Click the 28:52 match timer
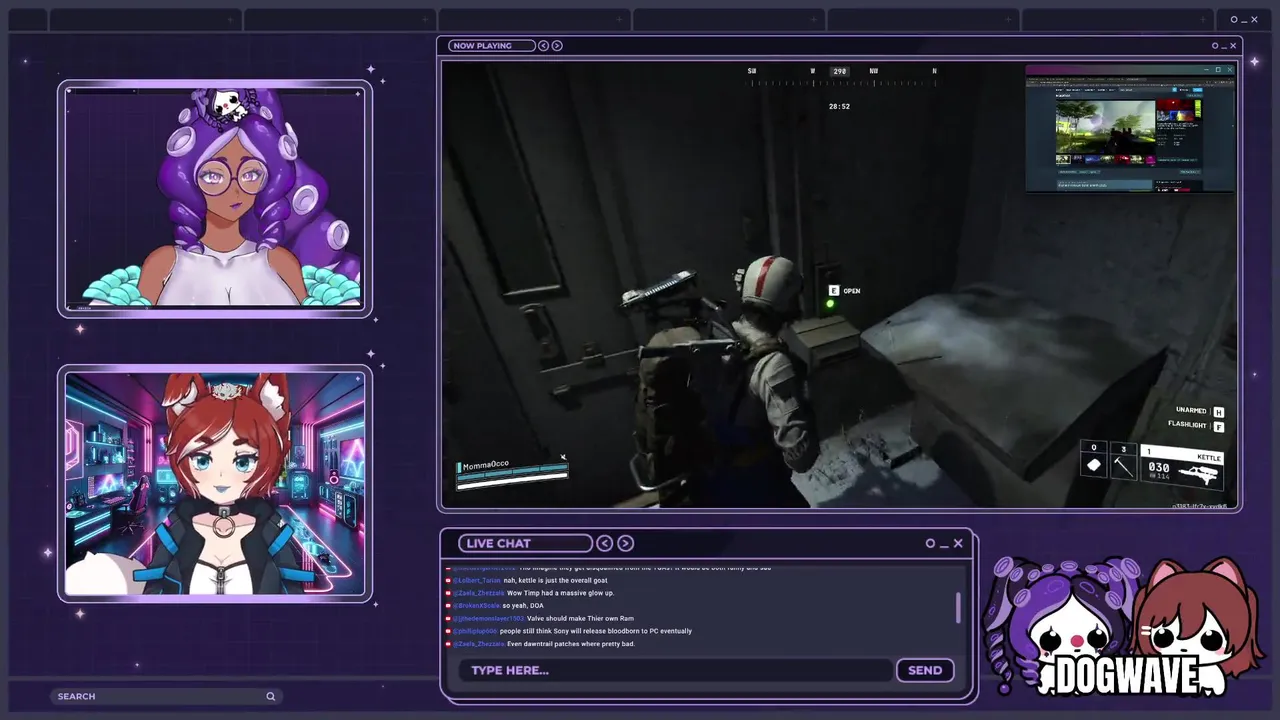The height and width of the screenshot is (720, 1280). pyautogui.click(x=839, y=106)
